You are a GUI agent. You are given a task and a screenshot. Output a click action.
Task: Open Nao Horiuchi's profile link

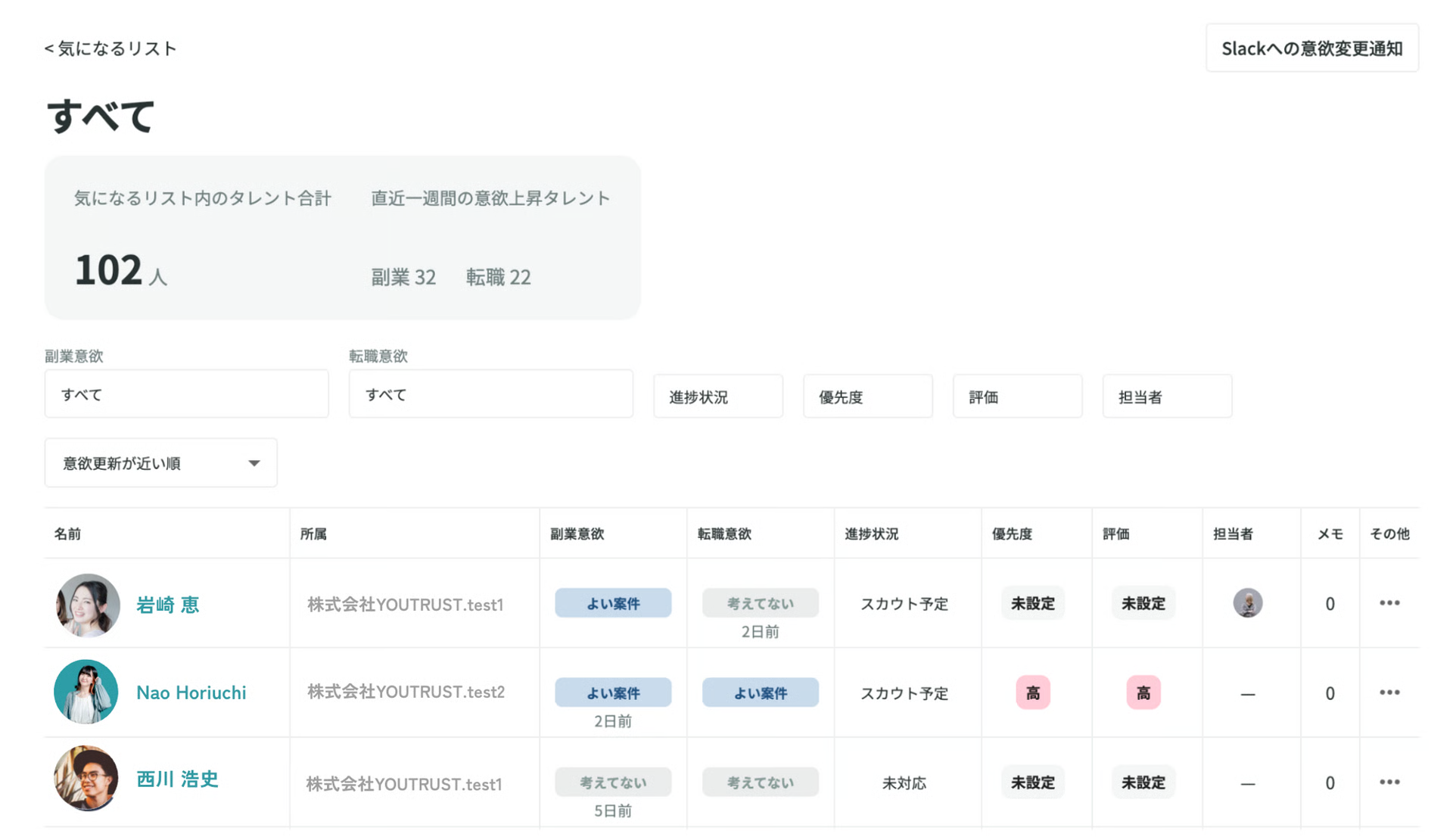point(191,692)
